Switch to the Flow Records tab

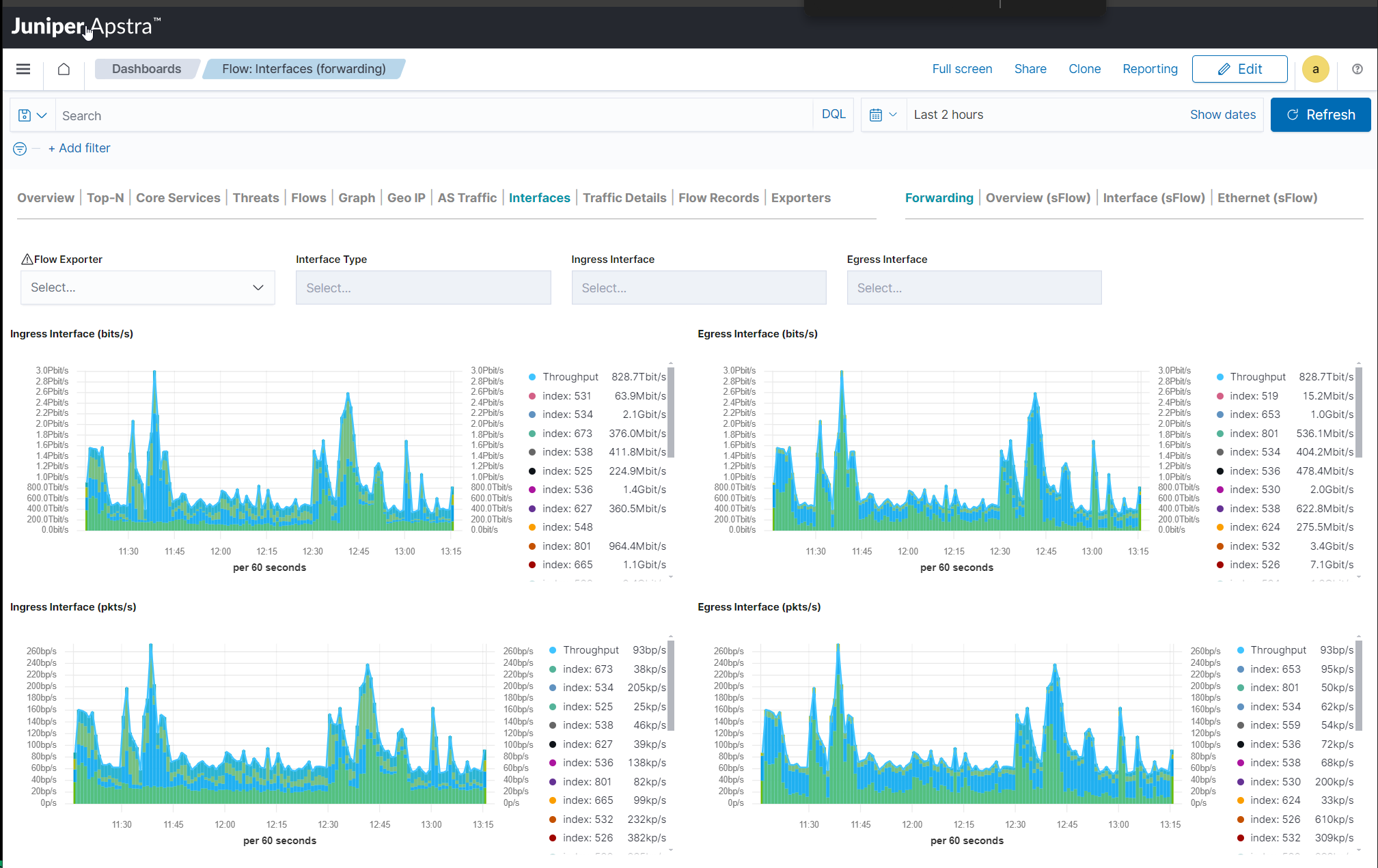[x=719, y=197]
